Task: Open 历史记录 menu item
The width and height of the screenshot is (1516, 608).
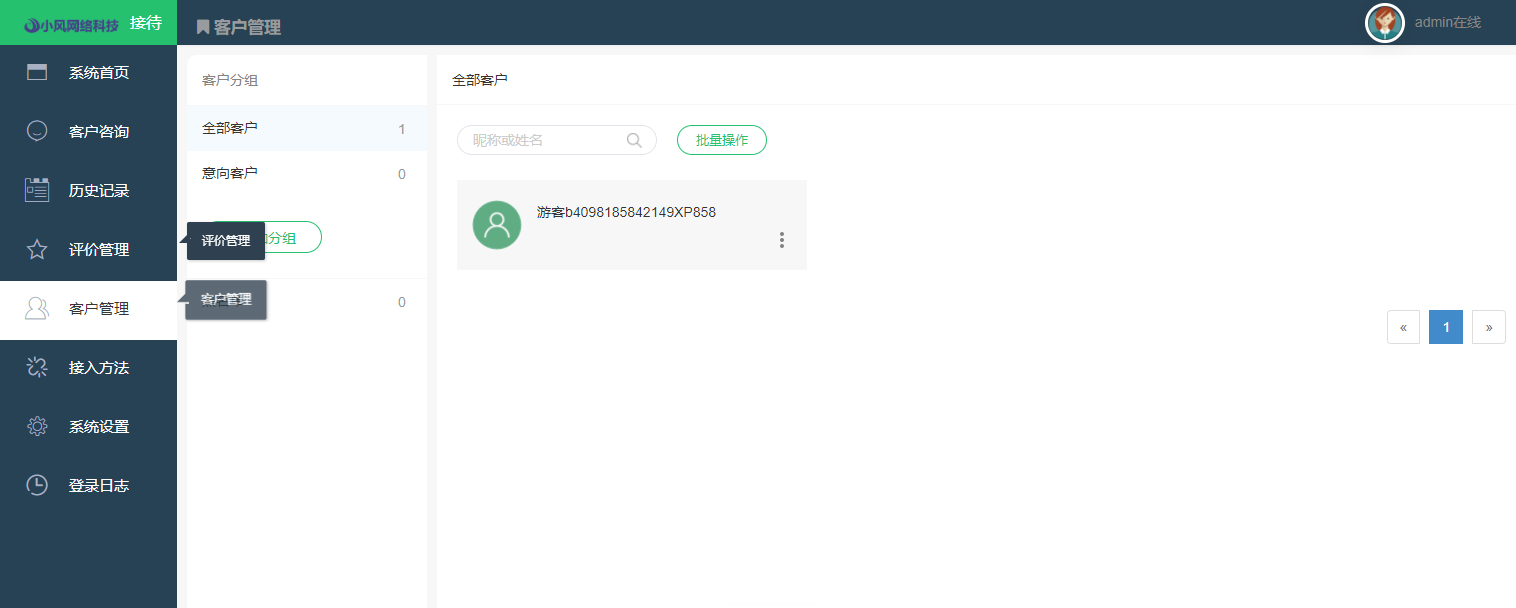Action: click(x=88, y=190)
